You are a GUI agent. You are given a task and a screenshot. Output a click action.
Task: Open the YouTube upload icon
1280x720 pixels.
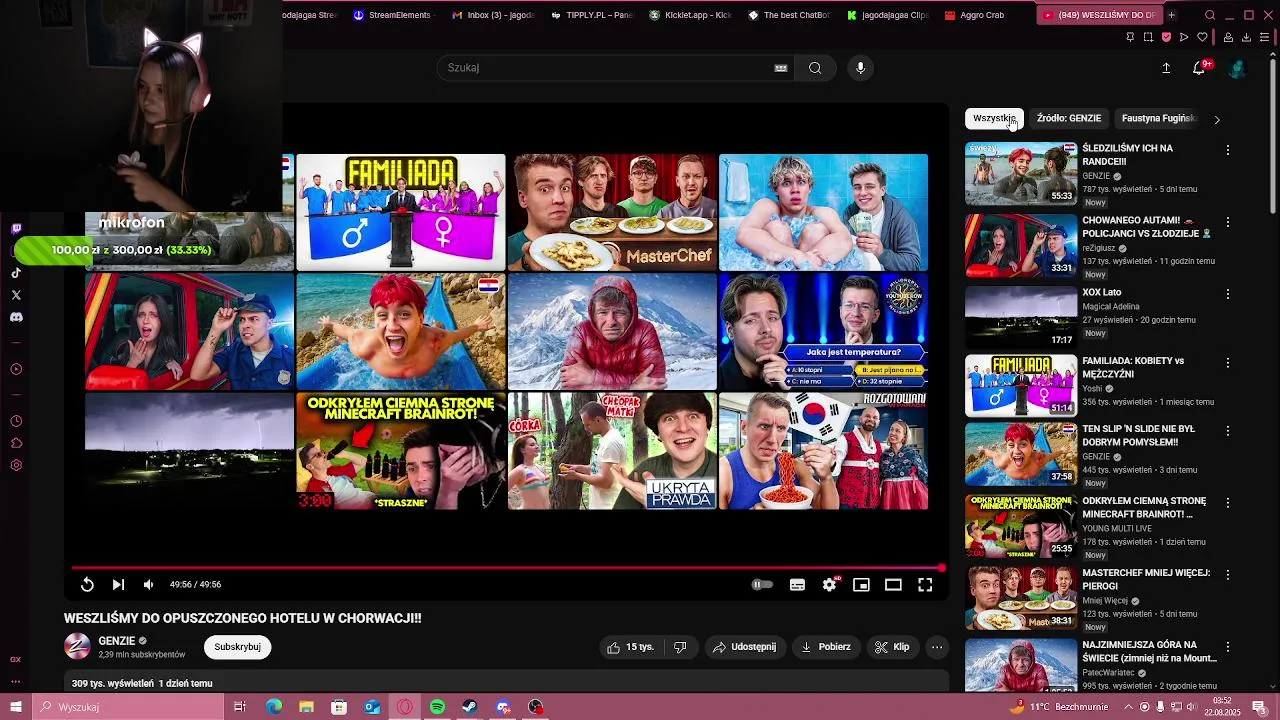click(1166, 68)
